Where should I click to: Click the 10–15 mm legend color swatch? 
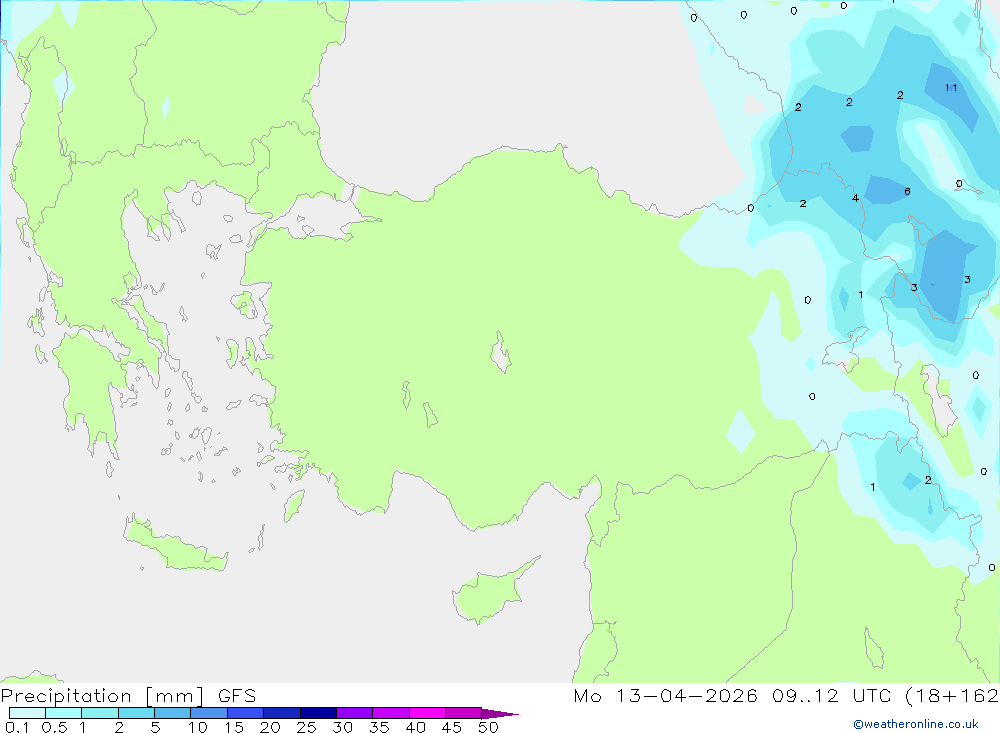(x=209, y=713)
